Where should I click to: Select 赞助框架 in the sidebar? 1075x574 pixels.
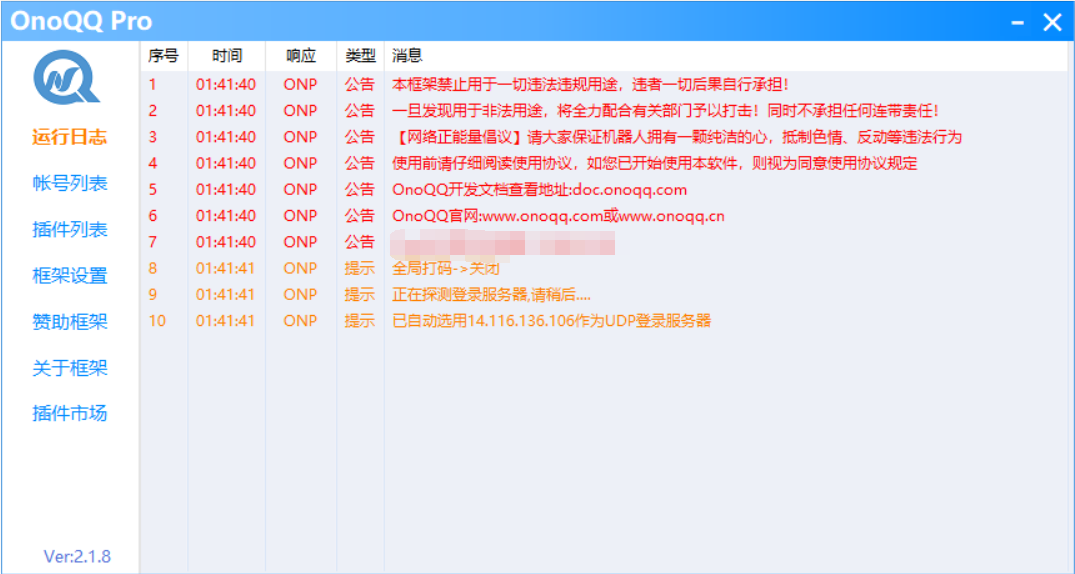[x=69, y=322]
